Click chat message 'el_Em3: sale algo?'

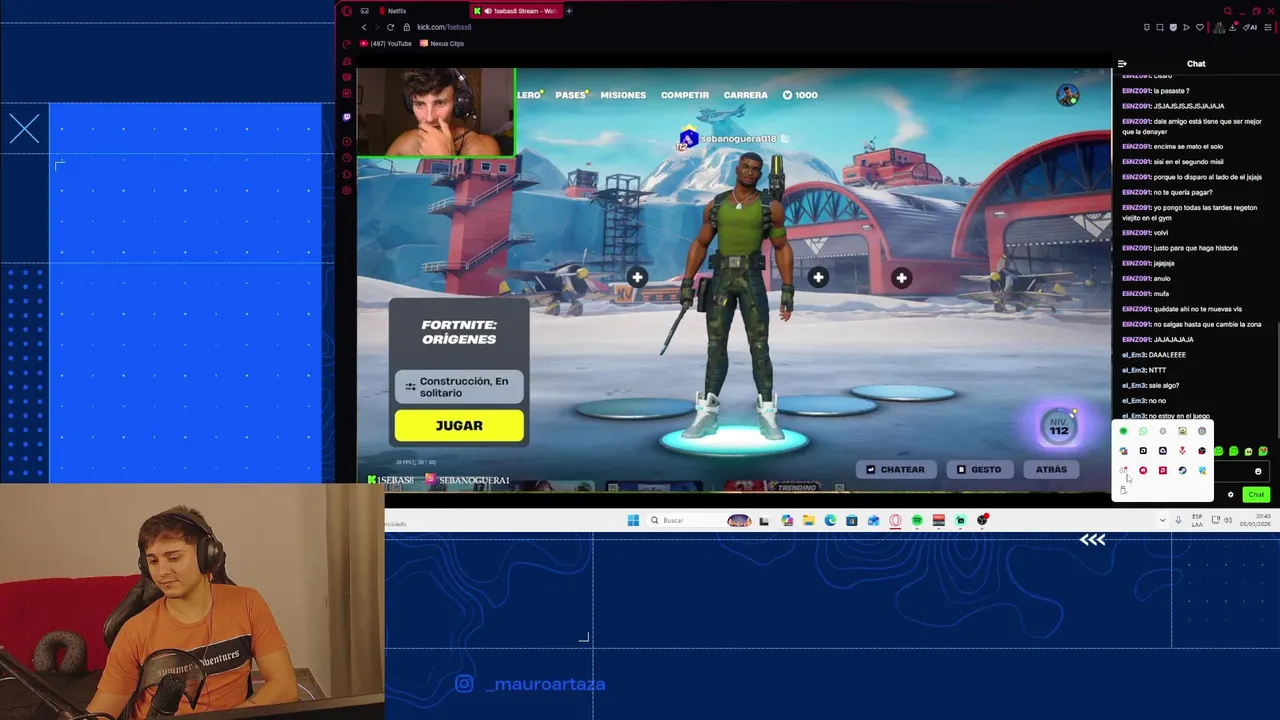(1151, 385)
